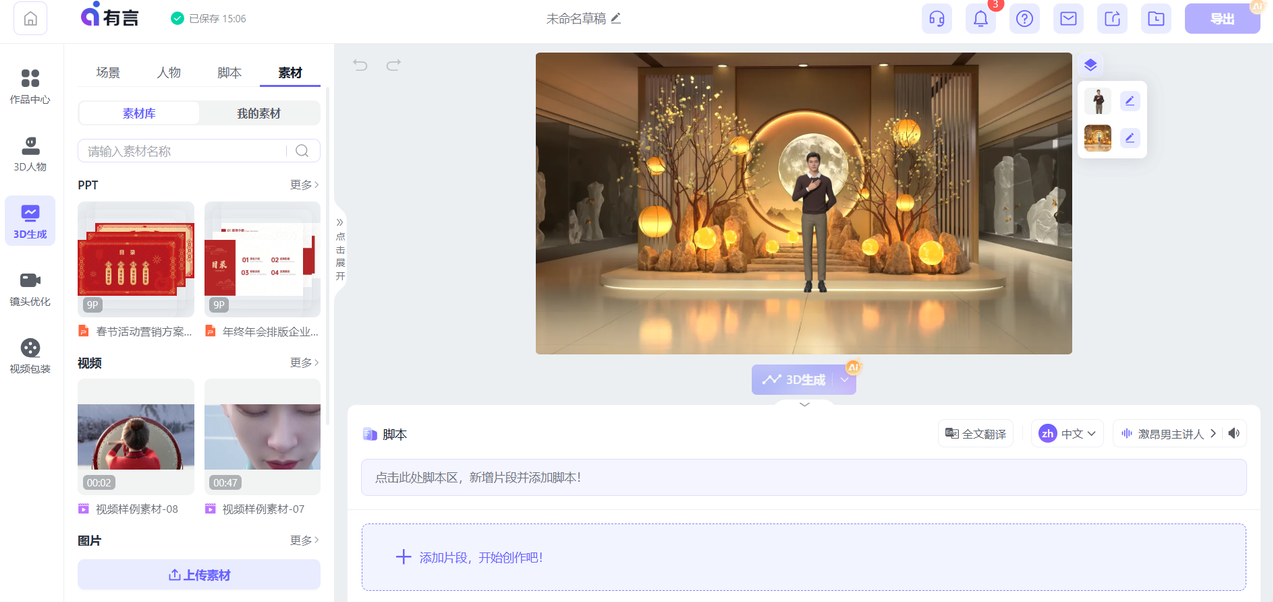This screenshot has height=602, width=1273.
Task: Select 视频包装 in the left sidebar
Action: pyautogui.click(x=29, y=355)
